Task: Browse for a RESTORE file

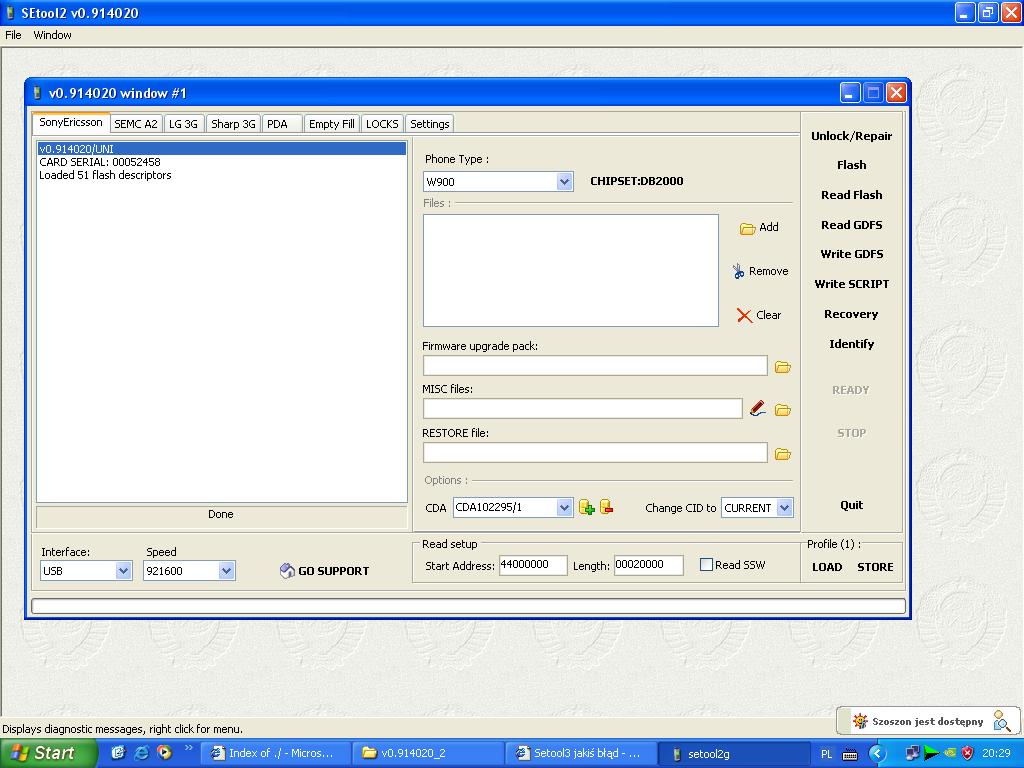Action: click(x=783, y=452)
